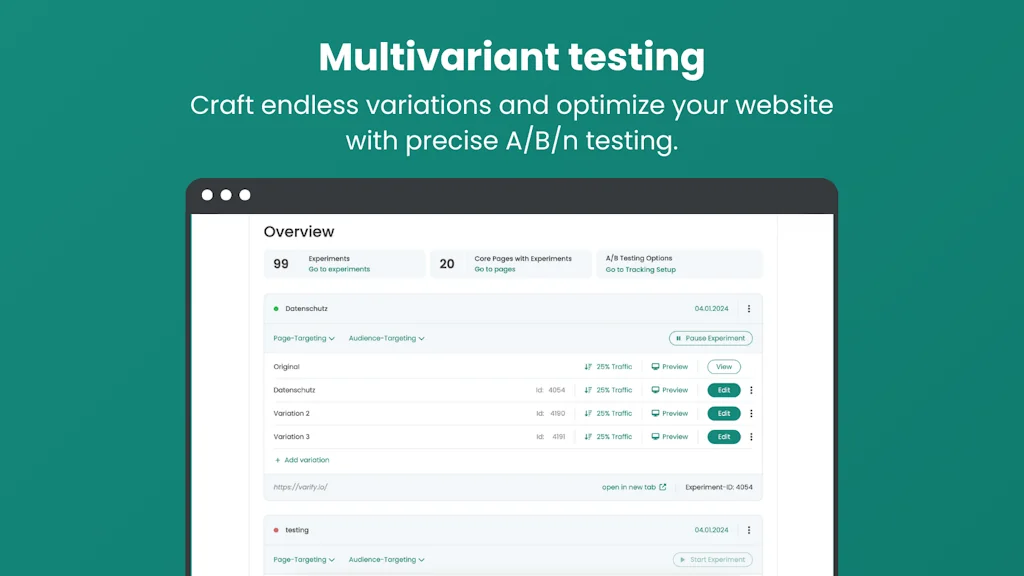Click the pause icon on Pause Experiment
The width and height of the screenshot is (1024, 576).
pyautogui.click(x=678, y=338)
